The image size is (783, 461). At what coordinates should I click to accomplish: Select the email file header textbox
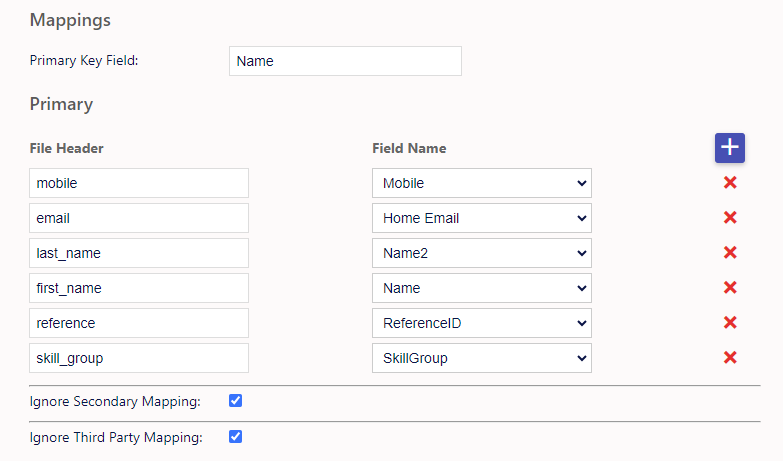pyautogui.click(x=139, y=218)
